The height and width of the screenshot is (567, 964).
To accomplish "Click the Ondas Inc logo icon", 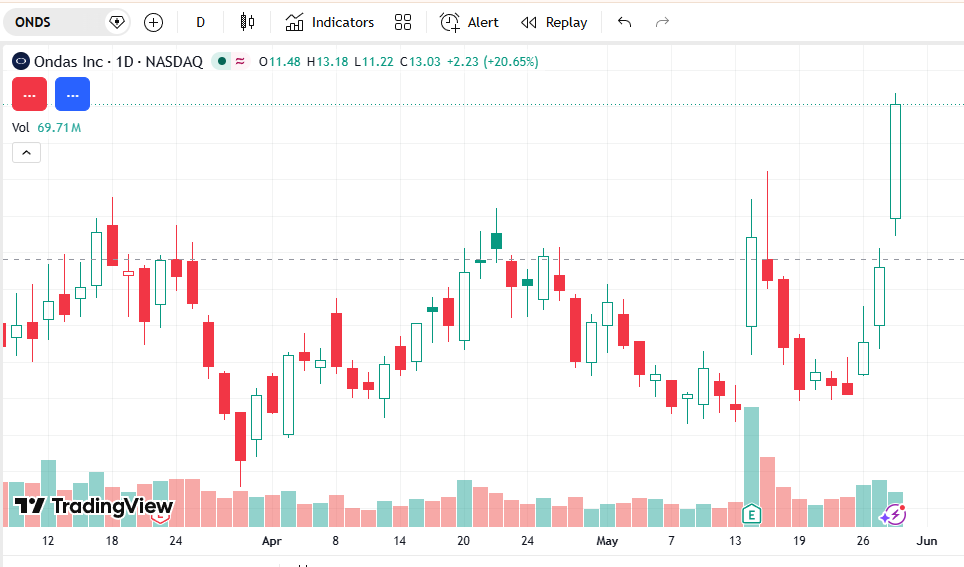I will coord(21,61).
